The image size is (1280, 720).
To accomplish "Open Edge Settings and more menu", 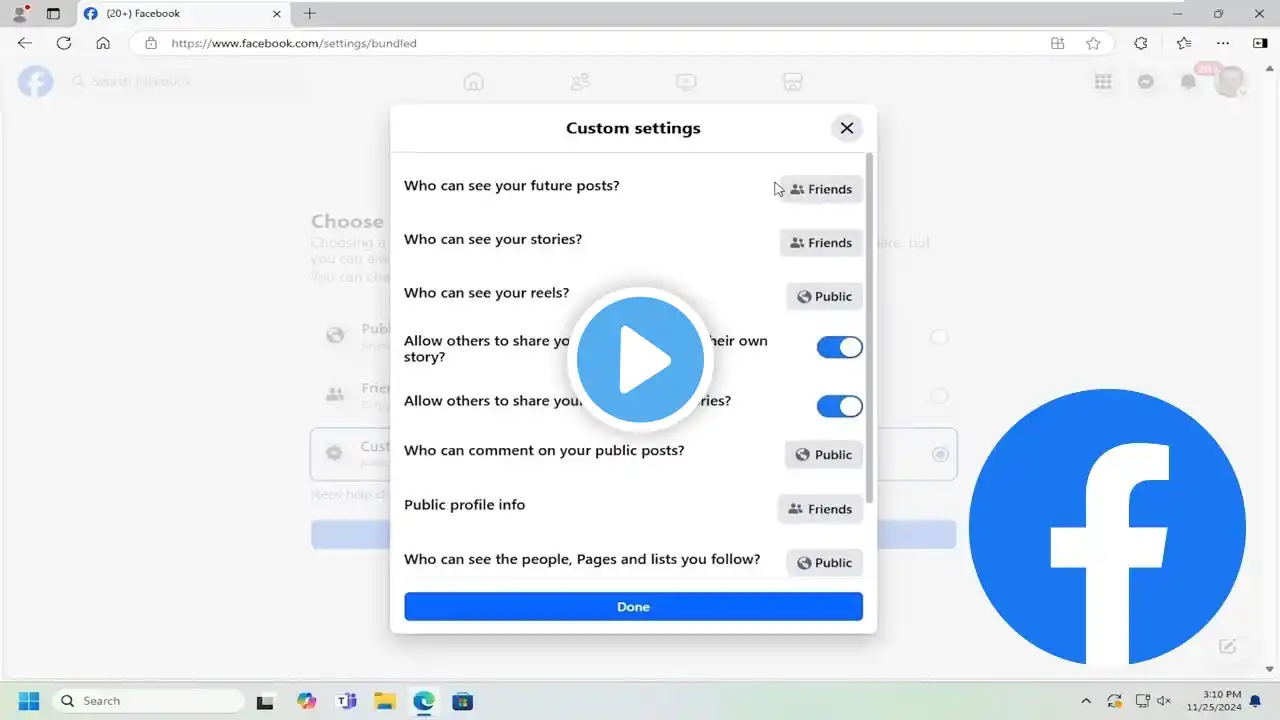I will point(1223,43).
